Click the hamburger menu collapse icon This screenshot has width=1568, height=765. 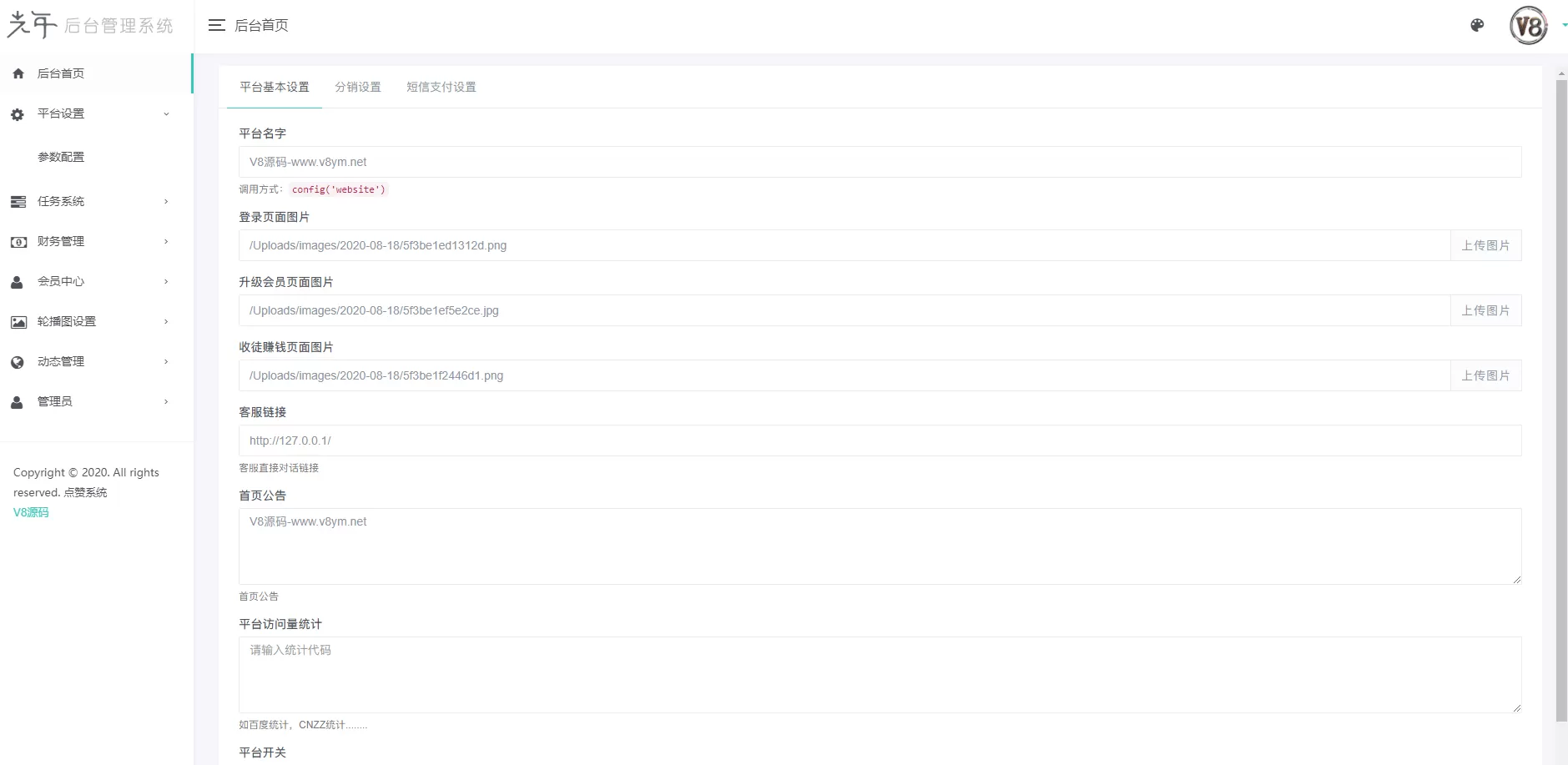216,26
